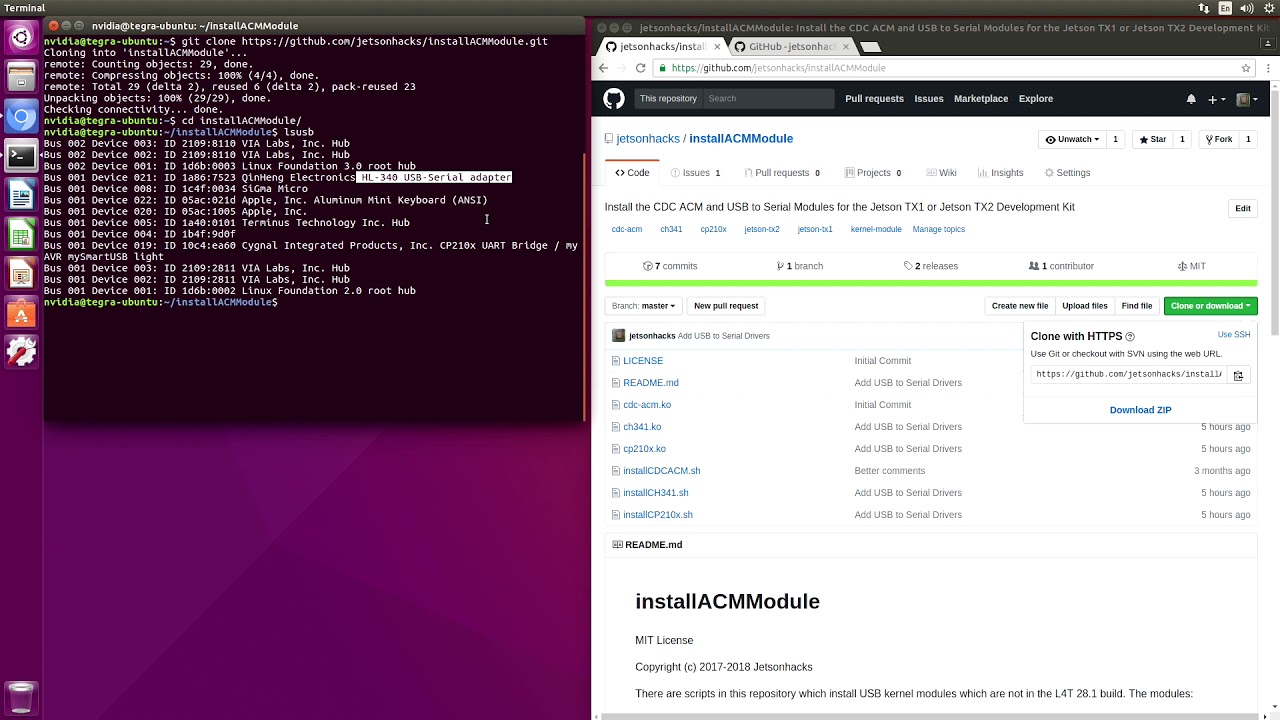Screen dimensions: 1280x720
Task: Select the Terminal icon in the dock
Action: coord(21,156)
